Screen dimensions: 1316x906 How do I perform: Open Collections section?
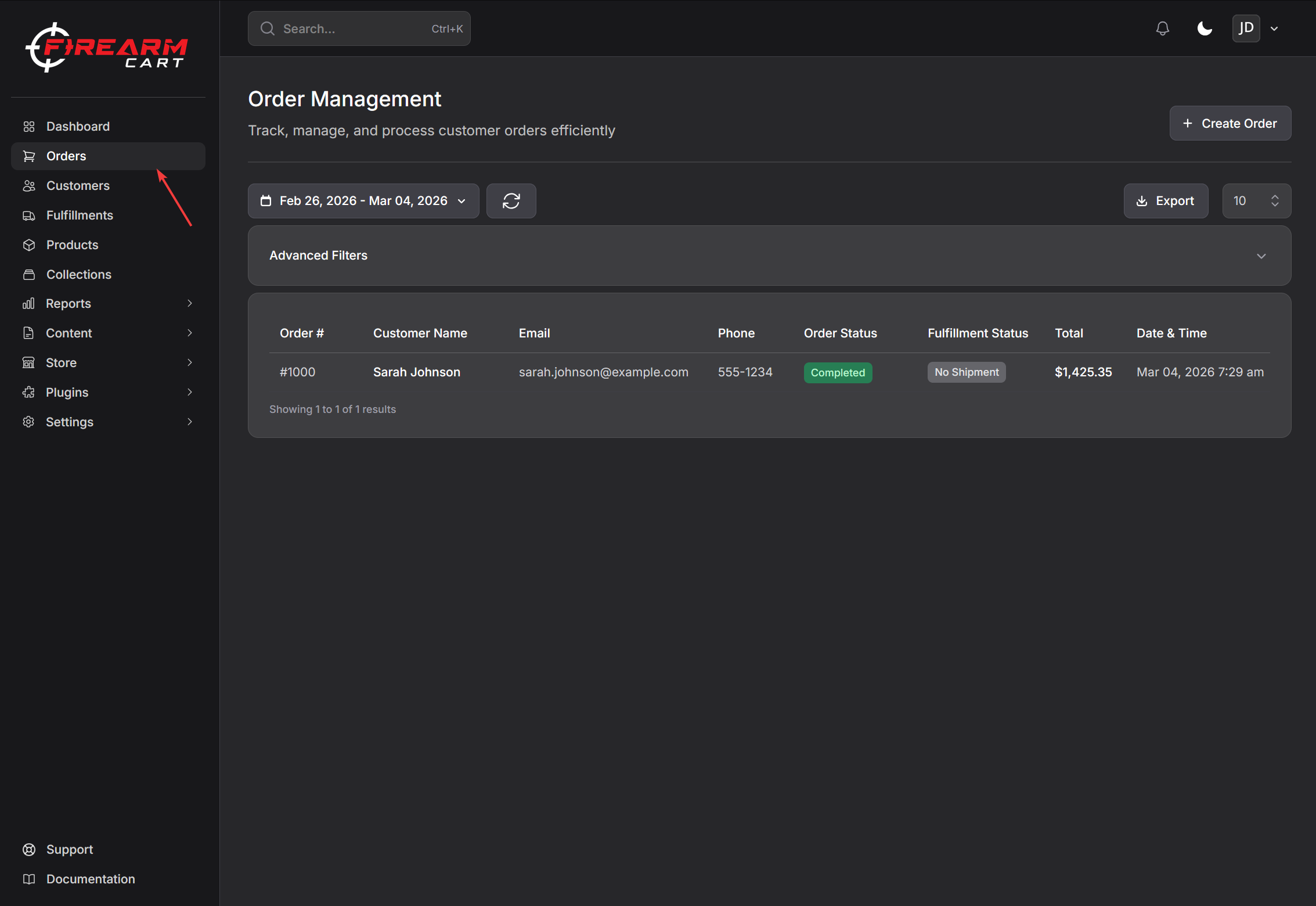click(108, 275)
